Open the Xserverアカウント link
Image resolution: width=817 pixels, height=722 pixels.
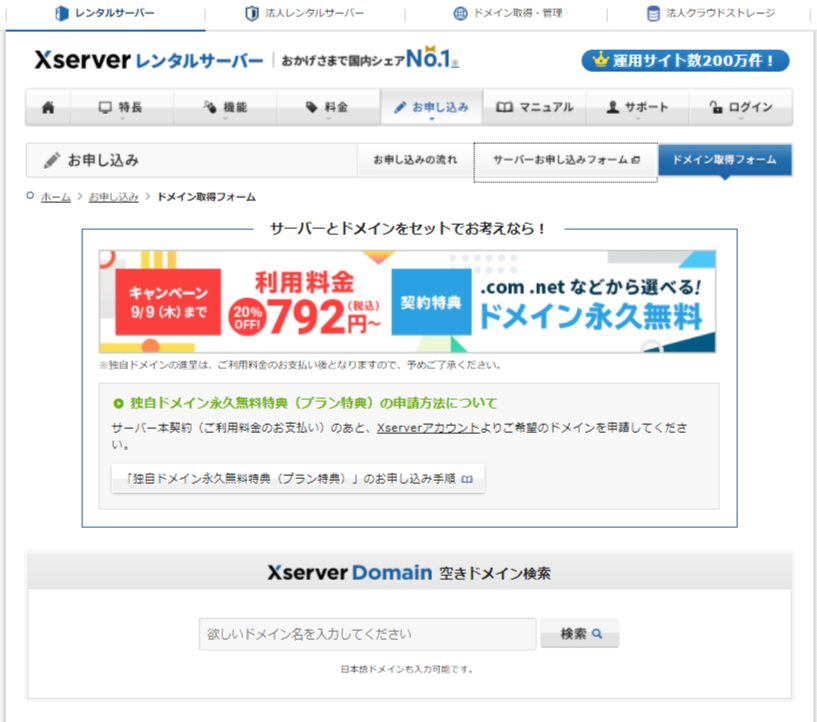pyautogui.click(x=428, y=428)
